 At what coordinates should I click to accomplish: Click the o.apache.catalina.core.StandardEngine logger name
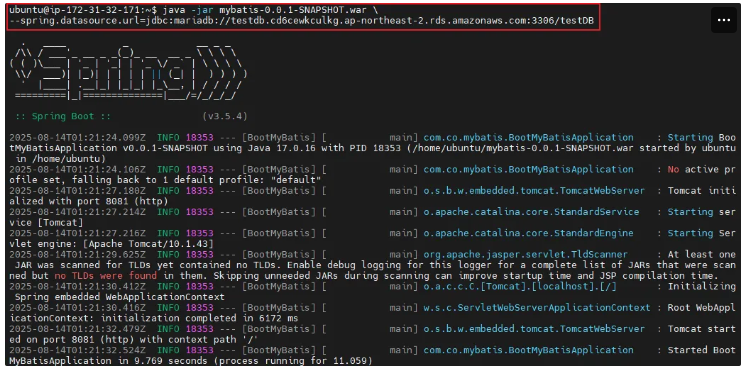(529, 233)
